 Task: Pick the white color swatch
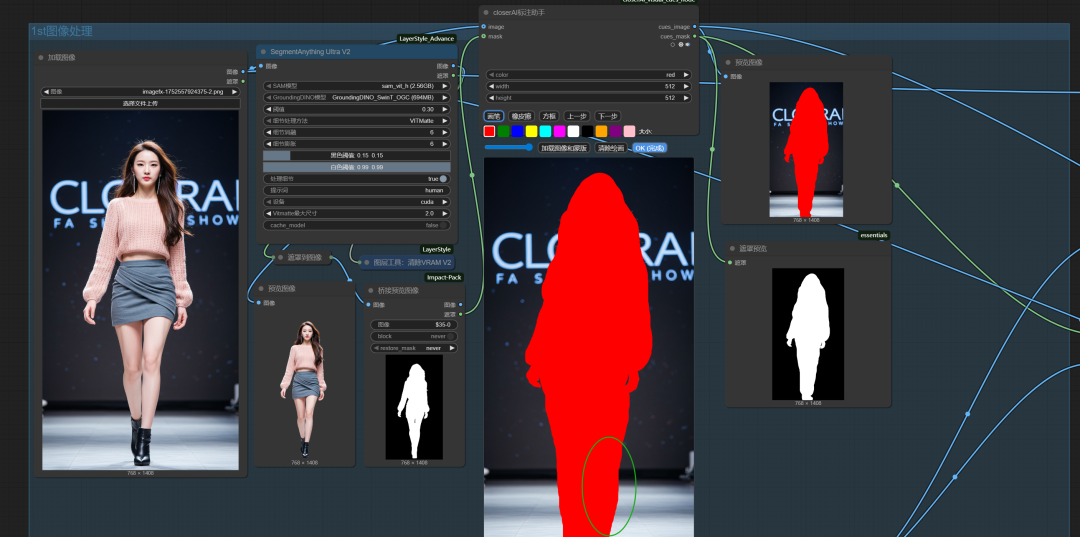(573, 131)
